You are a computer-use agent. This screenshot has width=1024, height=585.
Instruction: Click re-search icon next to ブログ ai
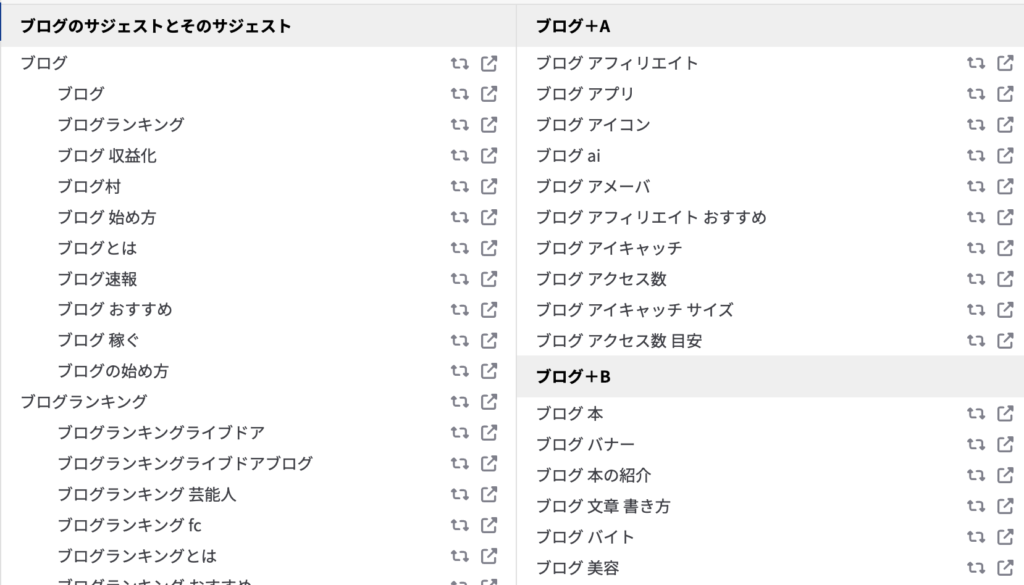[x=976, y=156]
